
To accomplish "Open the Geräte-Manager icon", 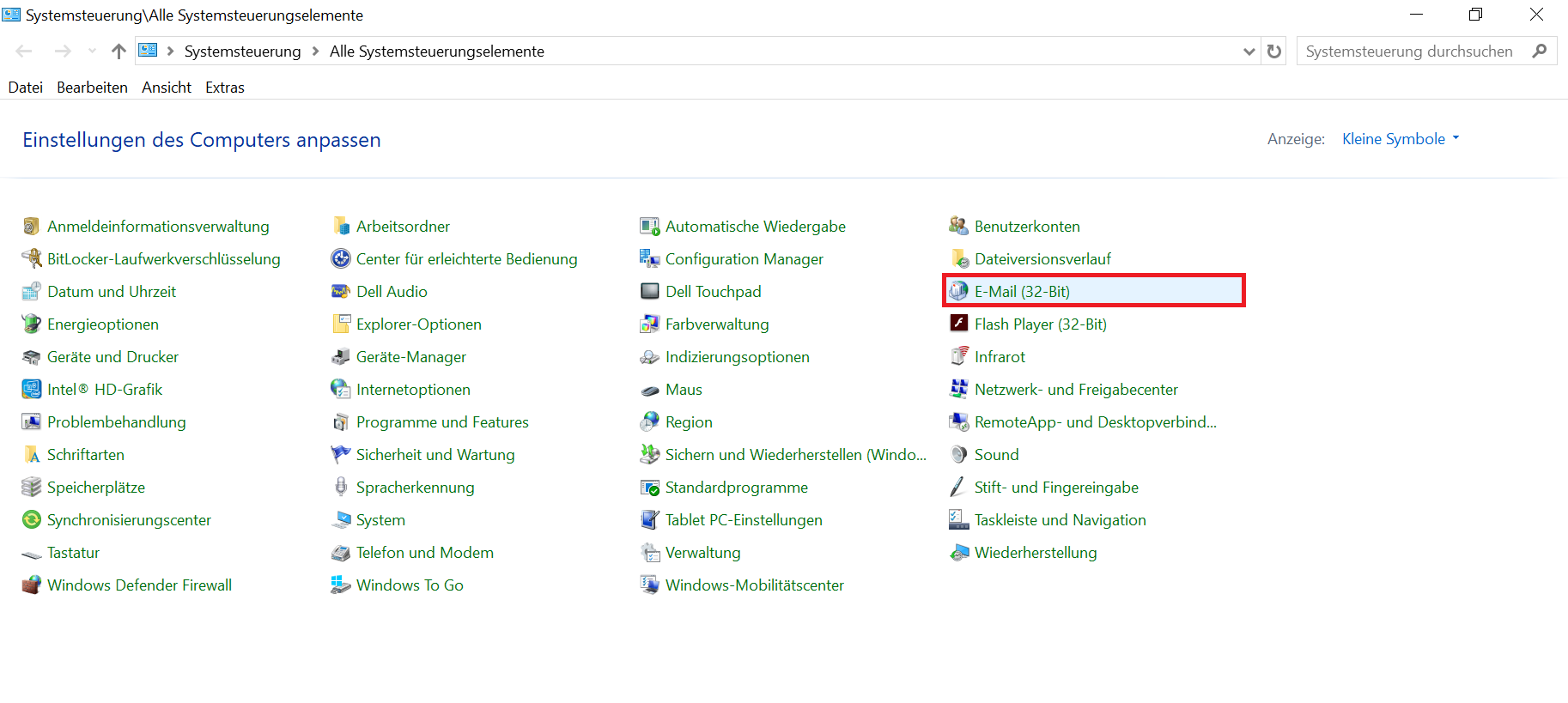I will pos(340,357).
